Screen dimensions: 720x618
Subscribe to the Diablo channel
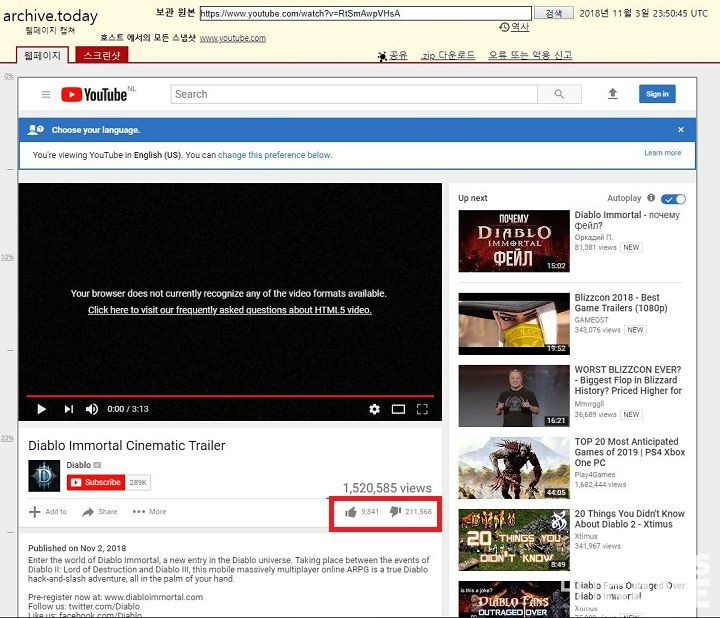96,482
